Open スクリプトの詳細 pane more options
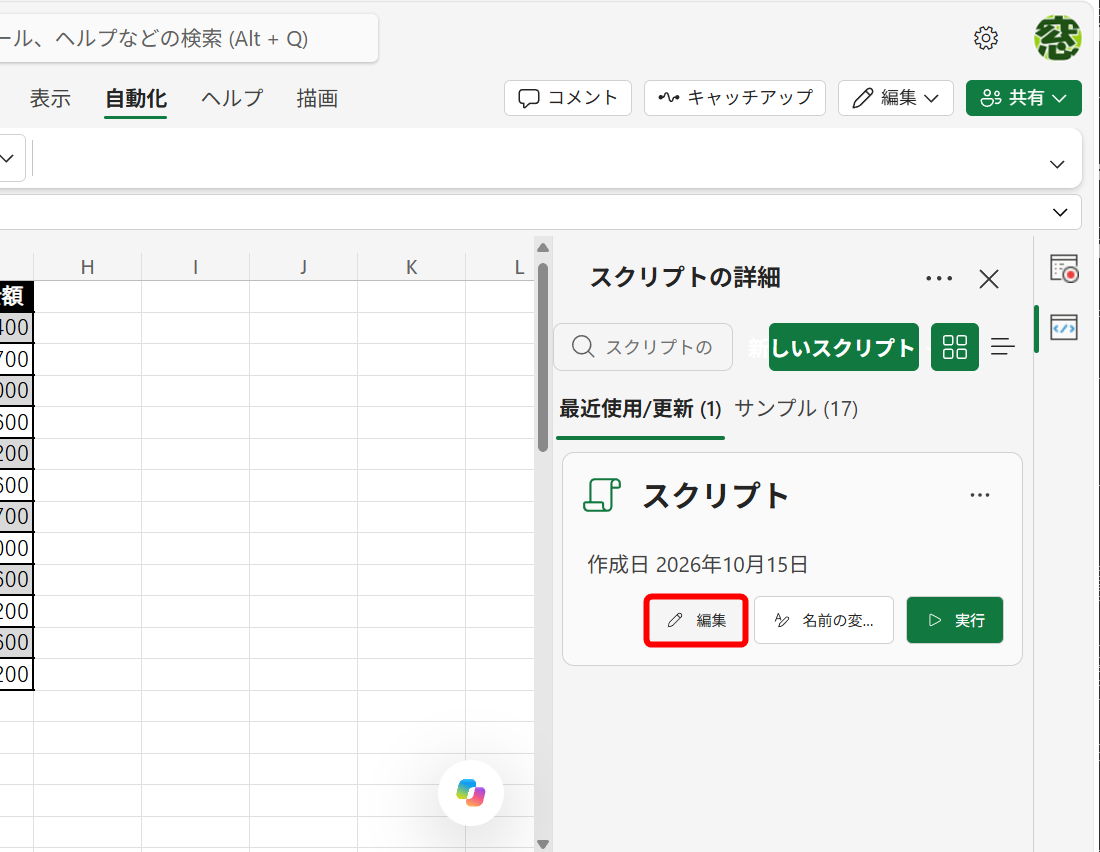The image size is (1100, 852). [x=939, y=279]
